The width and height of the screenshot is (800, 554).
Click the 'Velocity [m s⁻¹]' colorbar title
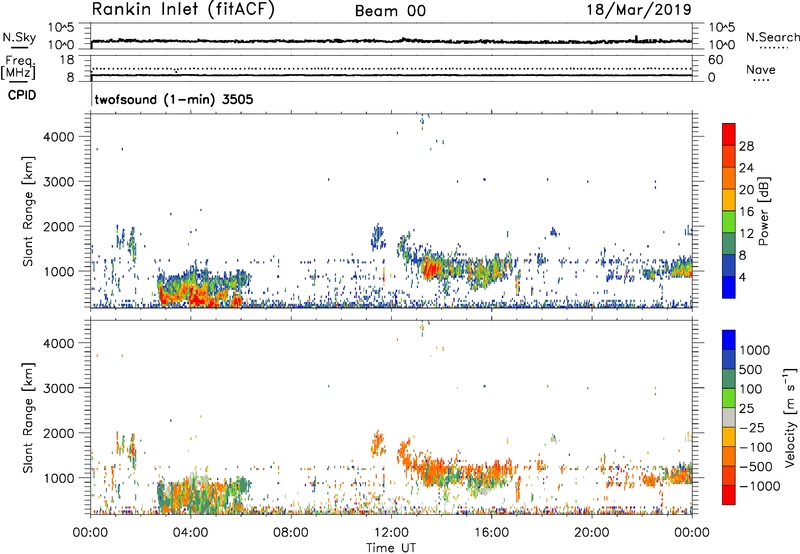tap(791, 417)
